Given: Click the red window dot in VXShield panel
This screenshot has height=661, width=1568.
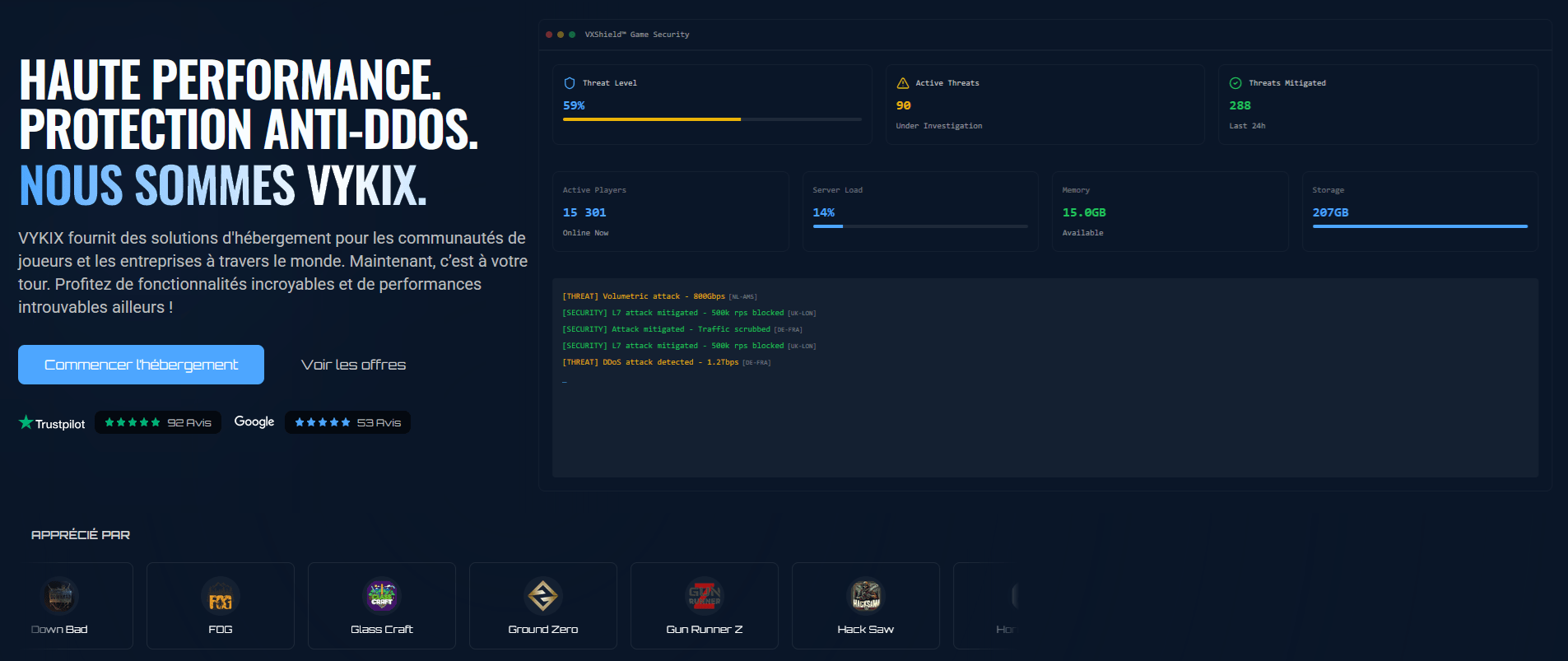Looking at the screenshot, I should coord(549,35).
